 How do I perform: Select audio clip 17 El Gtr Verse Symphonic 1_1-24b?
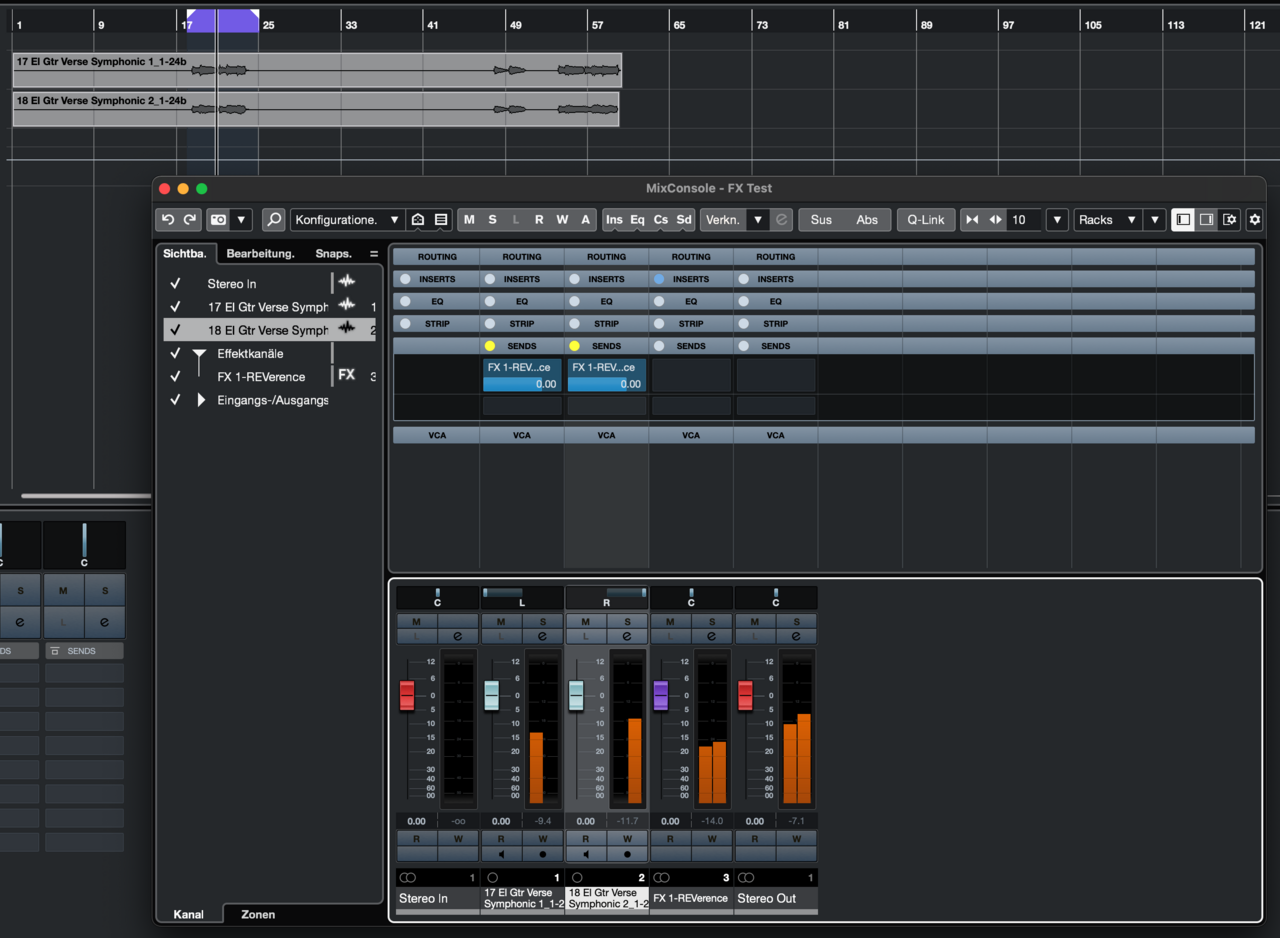pos(317,71)
